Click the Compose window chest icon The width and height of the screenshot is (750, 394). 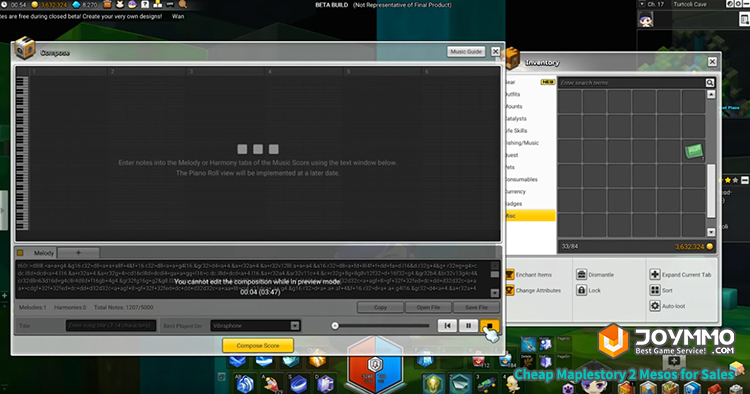point(24,48)
